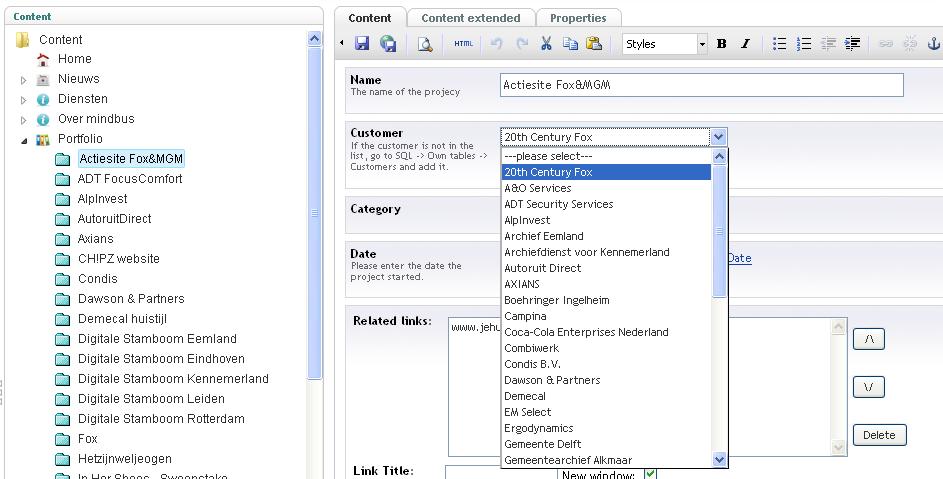Click the Home house icon
943x479 pixels.
pos(43,60)
